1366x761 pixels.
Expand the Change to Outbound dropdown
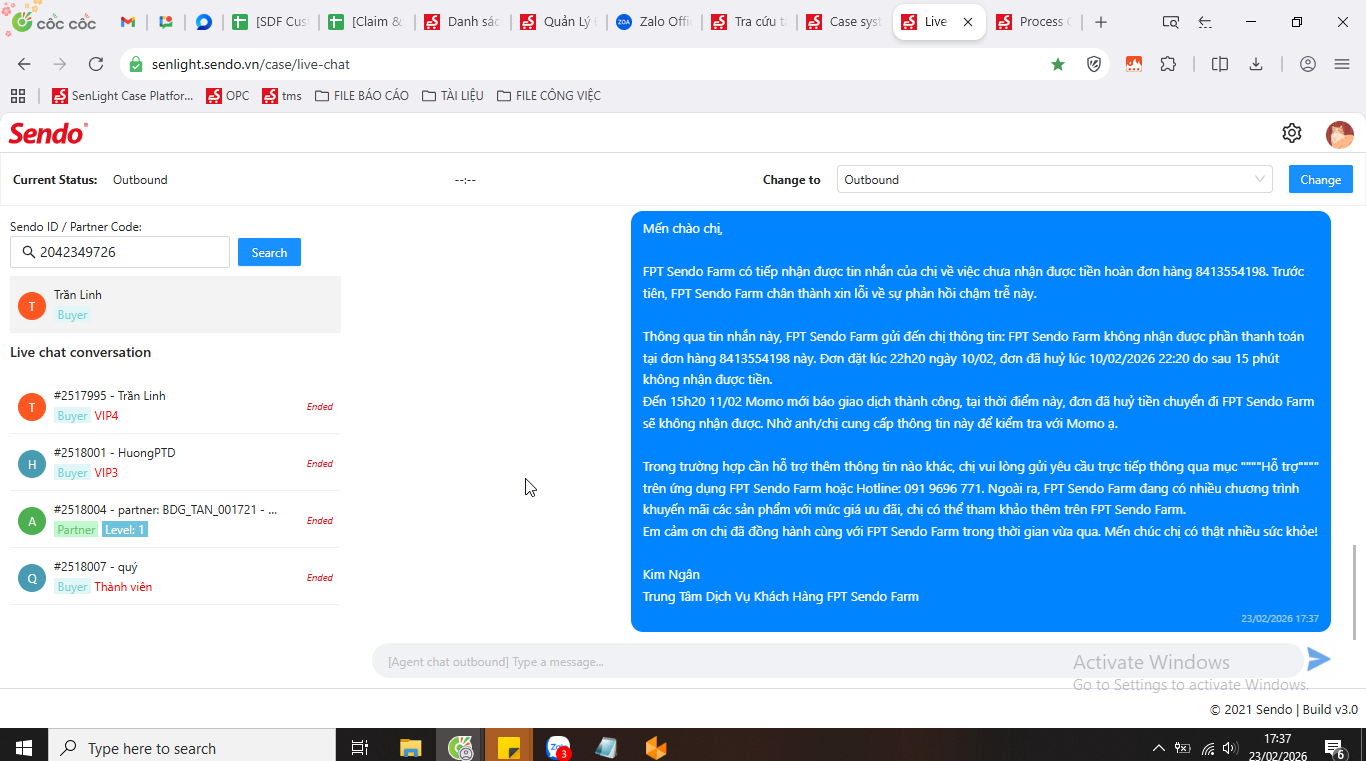coord(1054,180)
